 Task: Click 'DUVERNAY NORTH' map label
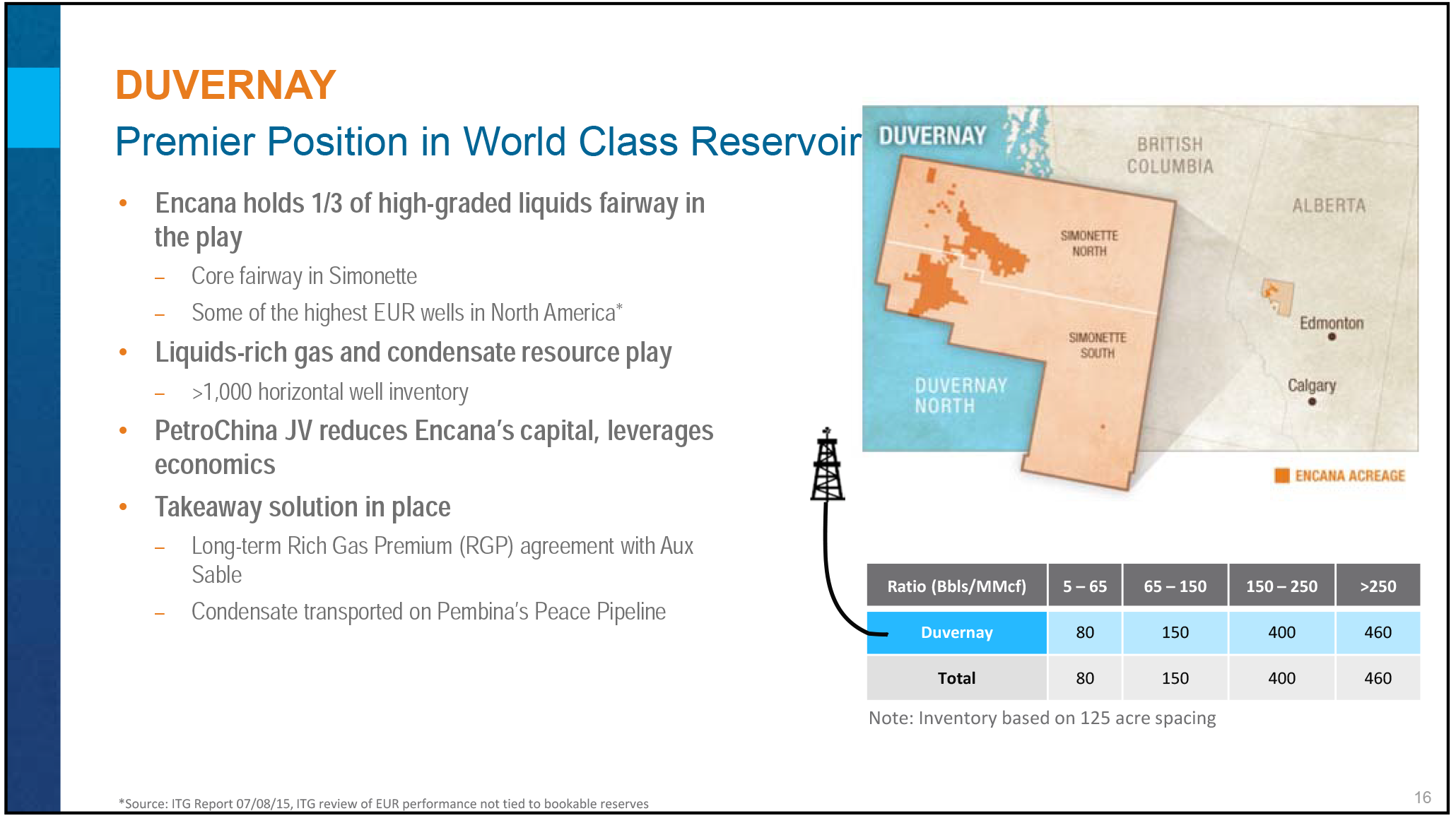[x=961, y=396]
